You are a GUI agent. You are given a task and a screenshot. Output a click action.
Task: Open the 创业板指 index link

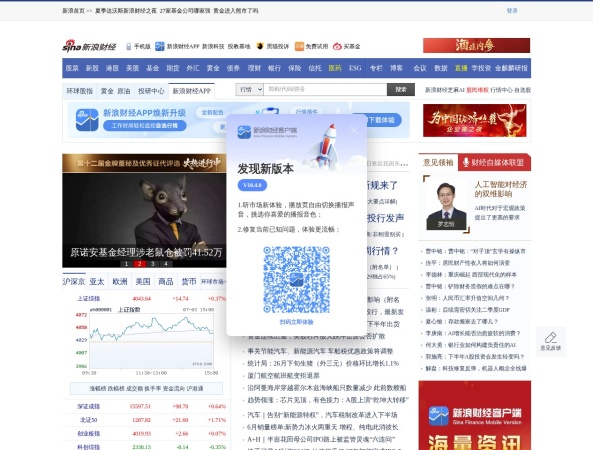click(88, 434)
